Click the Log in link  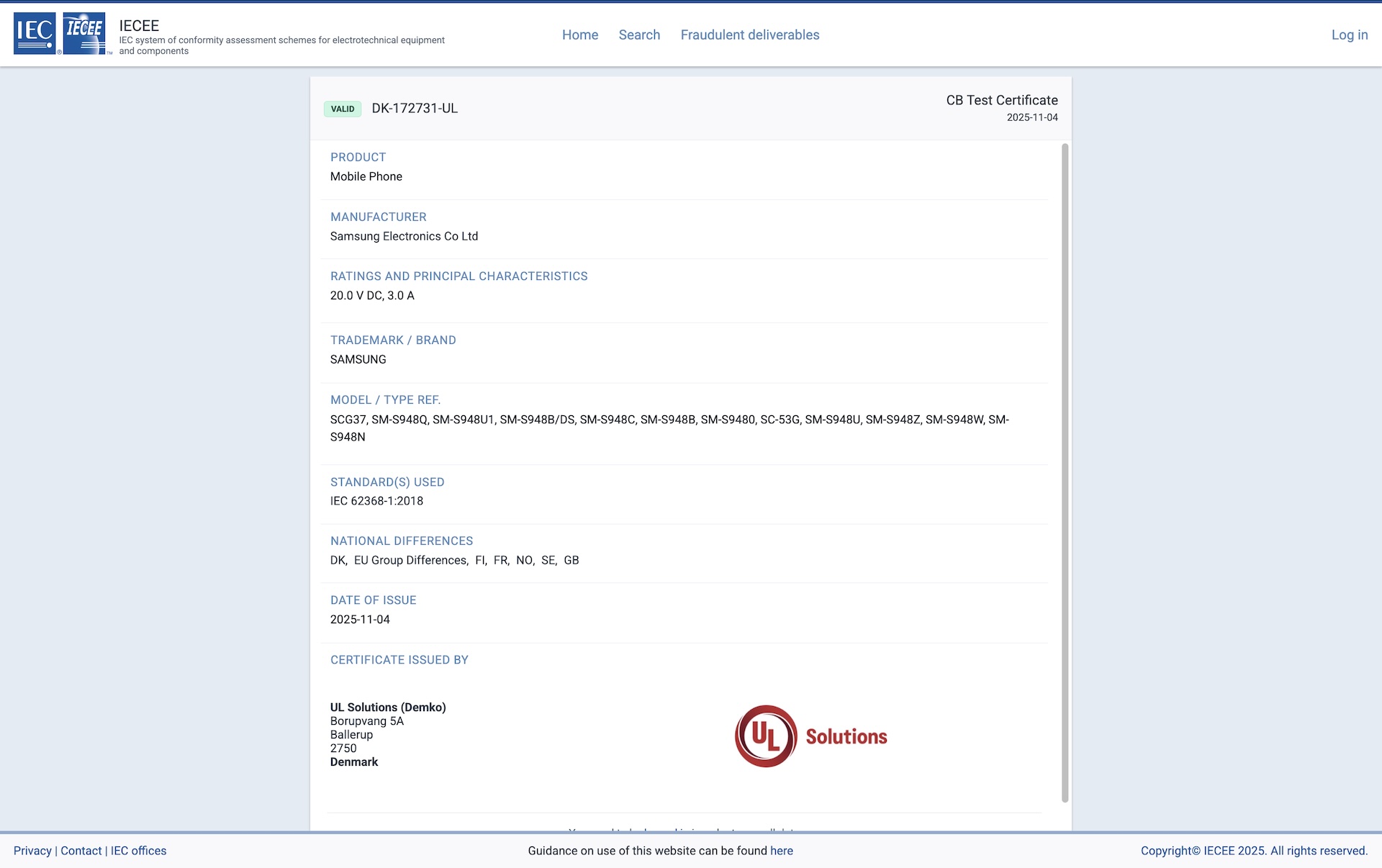click(1349, 35)
